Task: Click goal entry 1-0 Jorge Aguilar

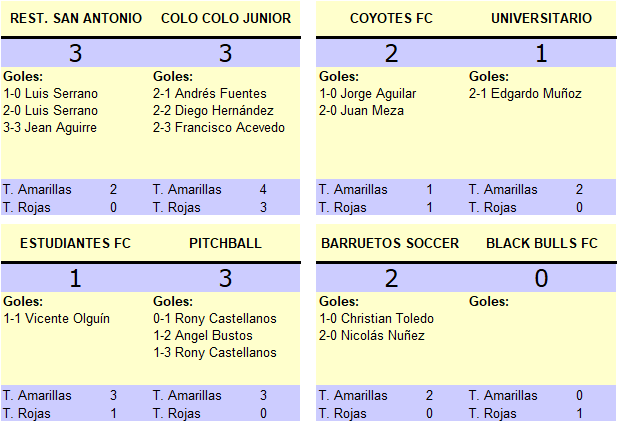Action: [368, 94]
